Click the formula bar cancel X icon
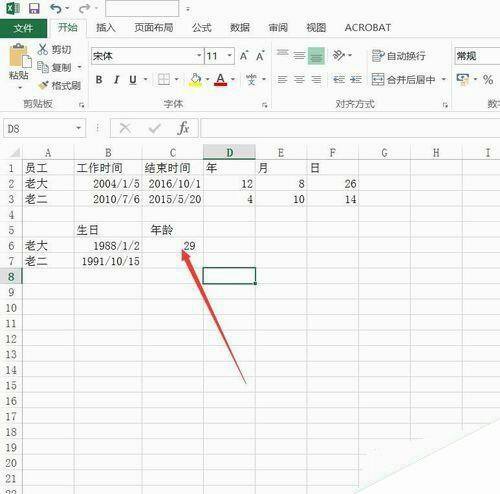Image resolution: width=500 pixels, height=494 pixels. pyautogui.click(x=125, y=128)
